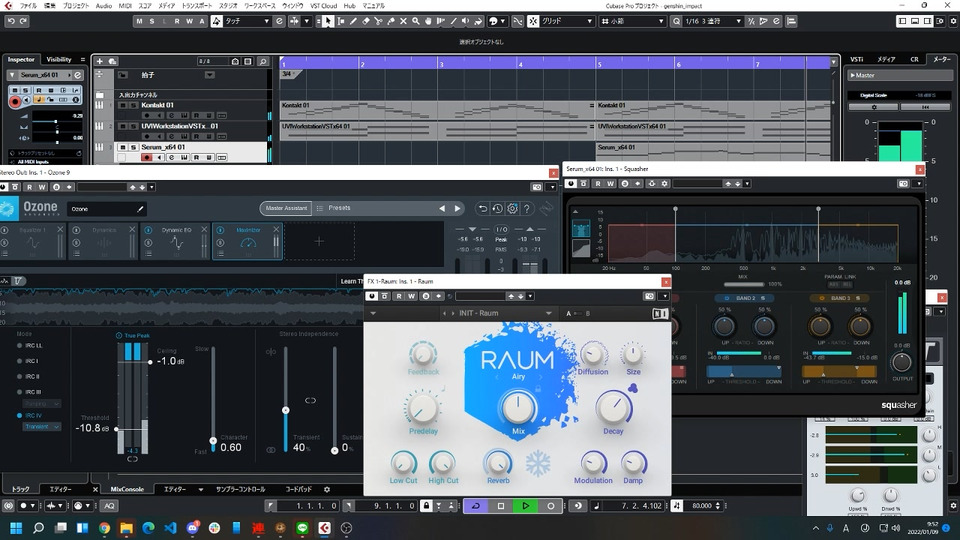Select the Draw pencil tool
Viewport: 960px width, 540px height.
tap(353, 21)
